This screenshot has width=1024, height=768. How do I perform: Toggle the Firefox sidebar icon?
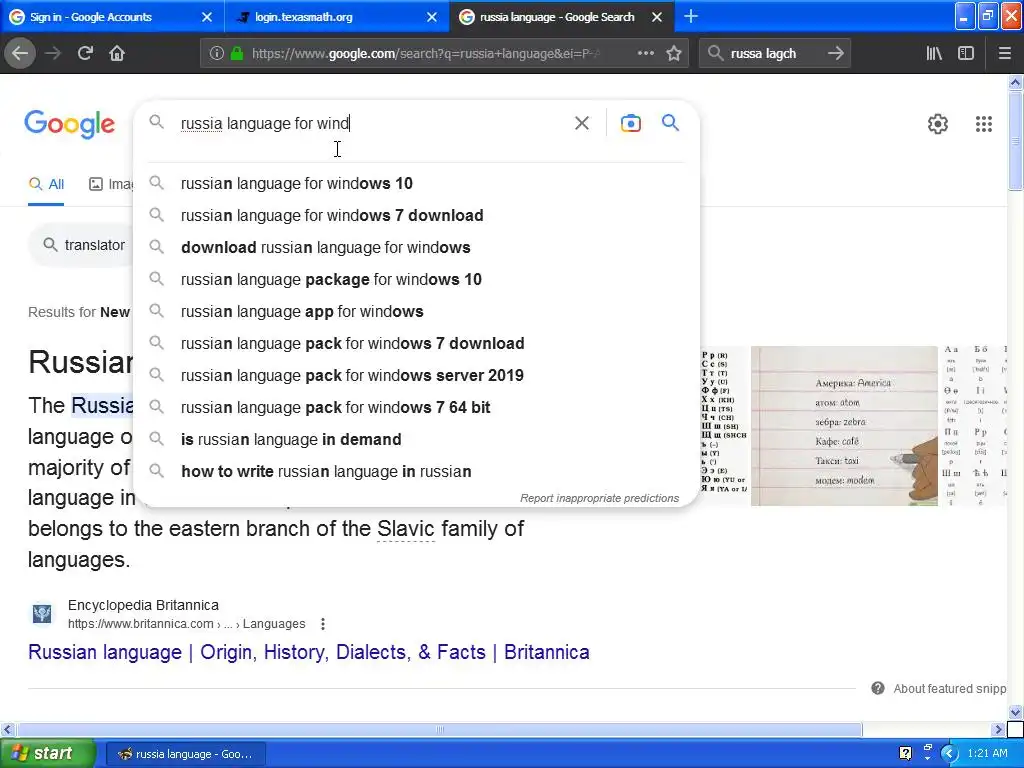click(966, 53)
